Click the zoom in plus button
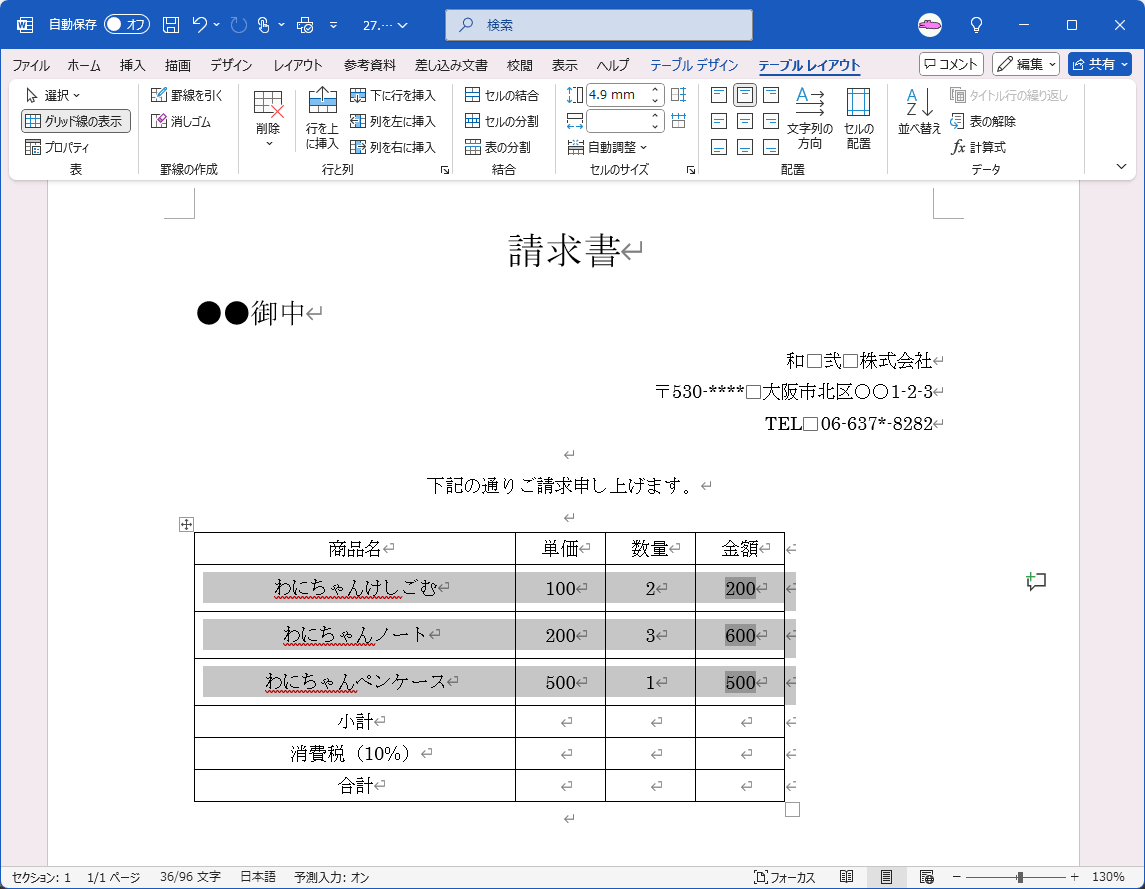 click(x=1074, y=877)
